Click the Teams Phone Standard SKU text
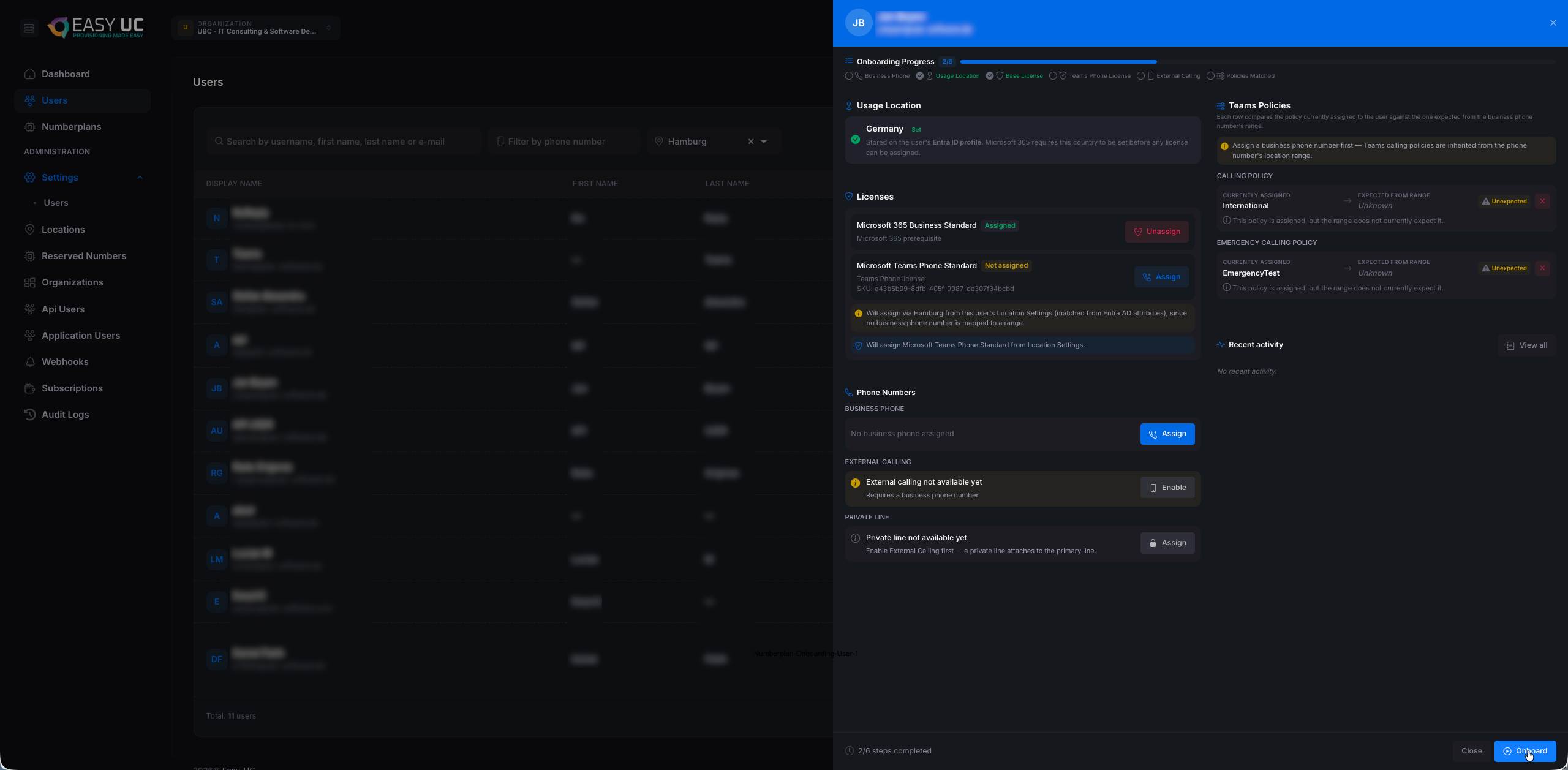The image size is (1568, 770). (935, 289)
